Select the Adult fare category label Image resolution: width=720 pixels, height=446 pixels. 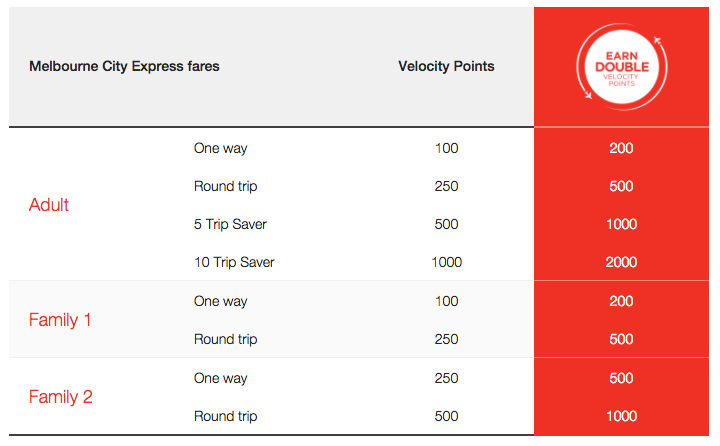(49, 205)
